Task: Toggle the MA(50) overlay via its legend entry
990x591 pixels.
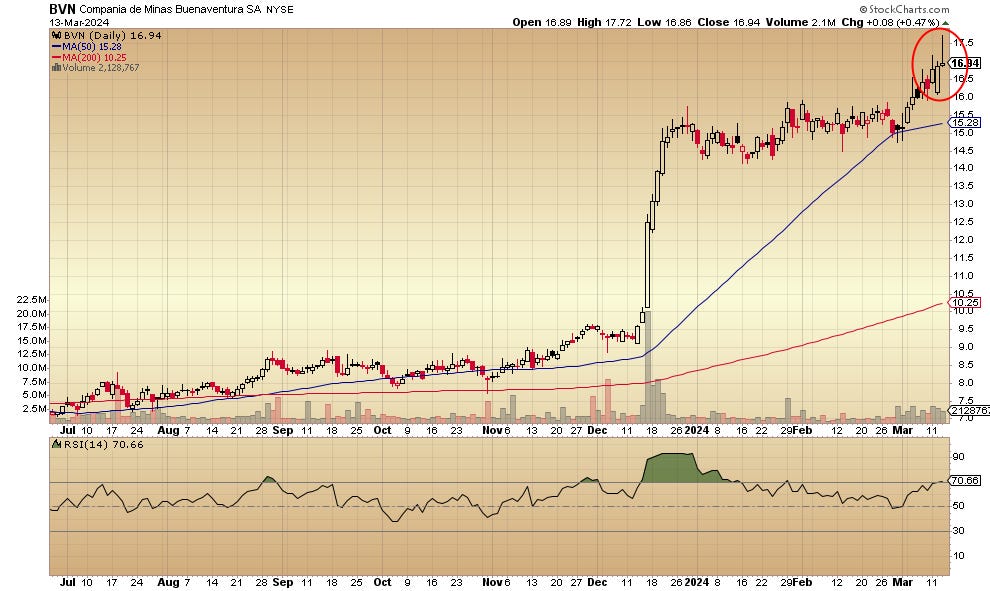Action: pos(93,45)
